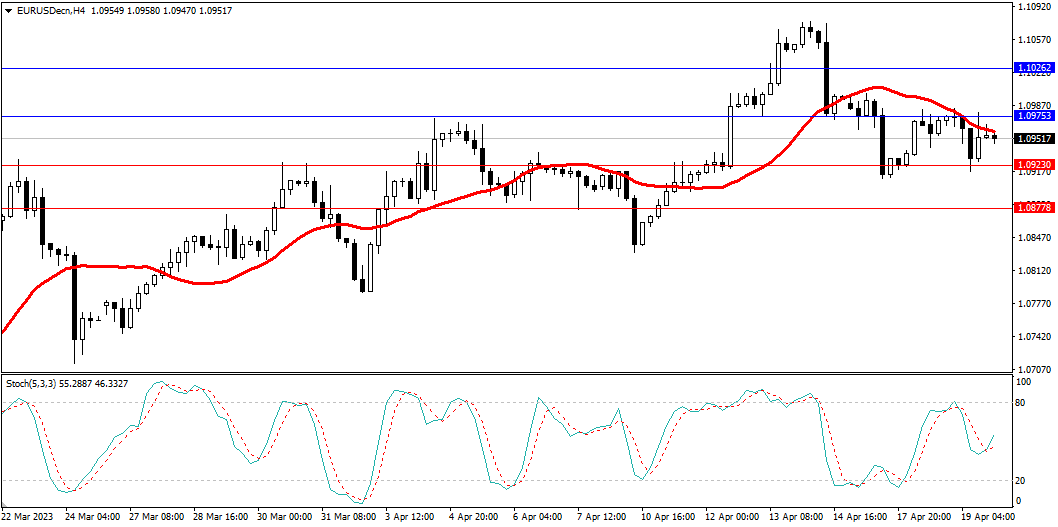Click the 10 Apr 16:00 time label
1058x527 pixels.
(670, 517)
